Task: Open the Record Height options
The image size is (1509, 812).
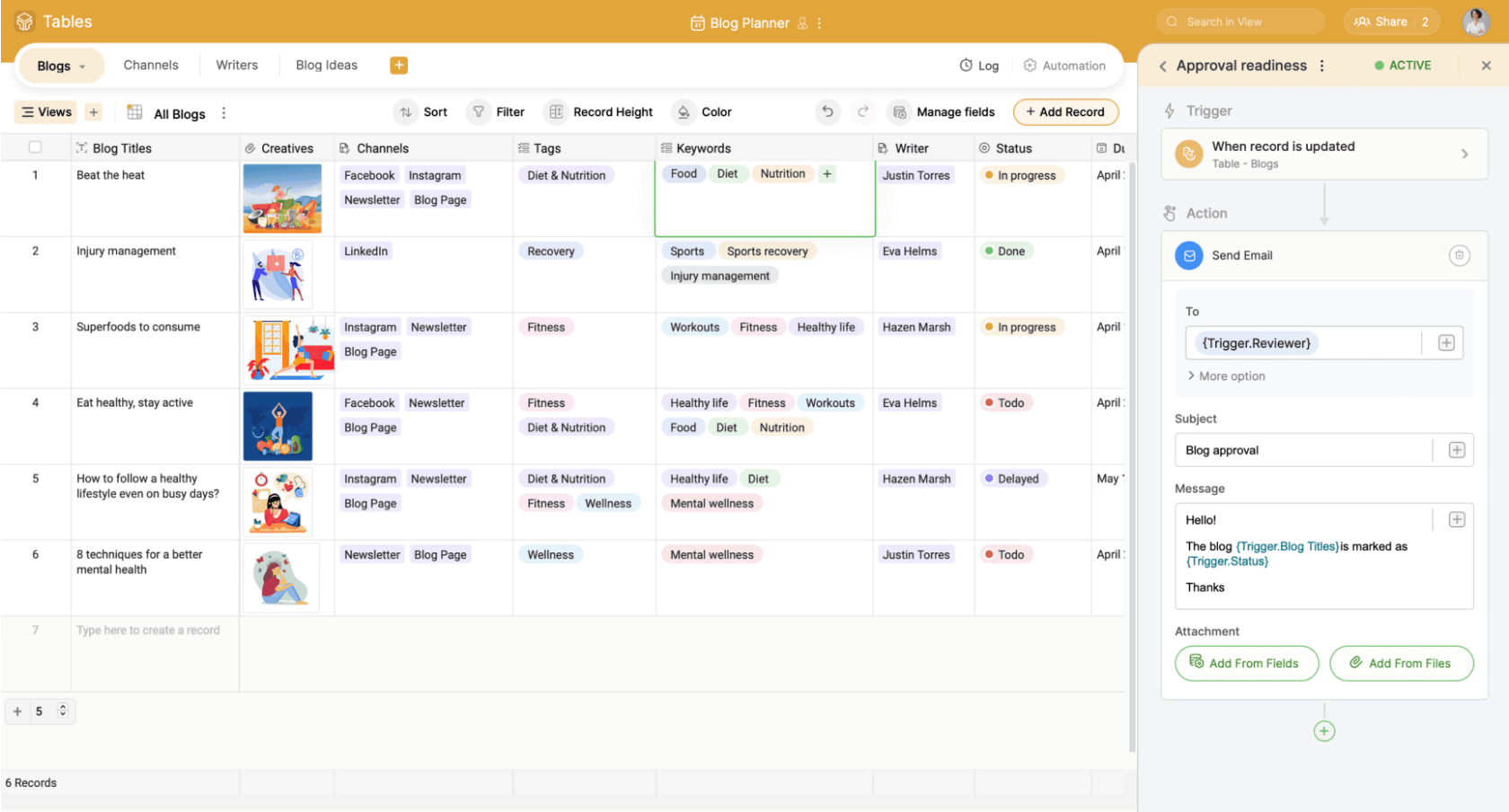Action: [x=600, y=111]
